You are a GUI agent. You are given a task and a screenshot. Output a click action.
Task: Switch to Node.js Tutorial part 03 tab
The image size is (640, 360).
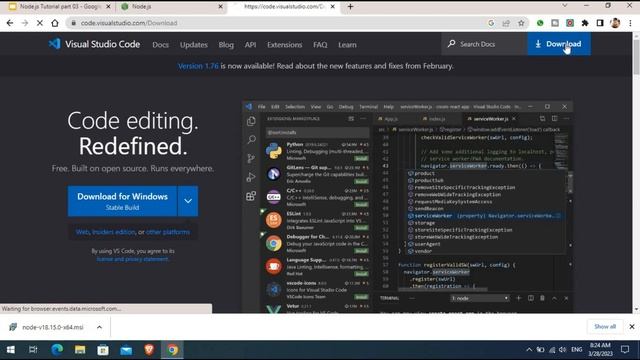click(60, 7)
